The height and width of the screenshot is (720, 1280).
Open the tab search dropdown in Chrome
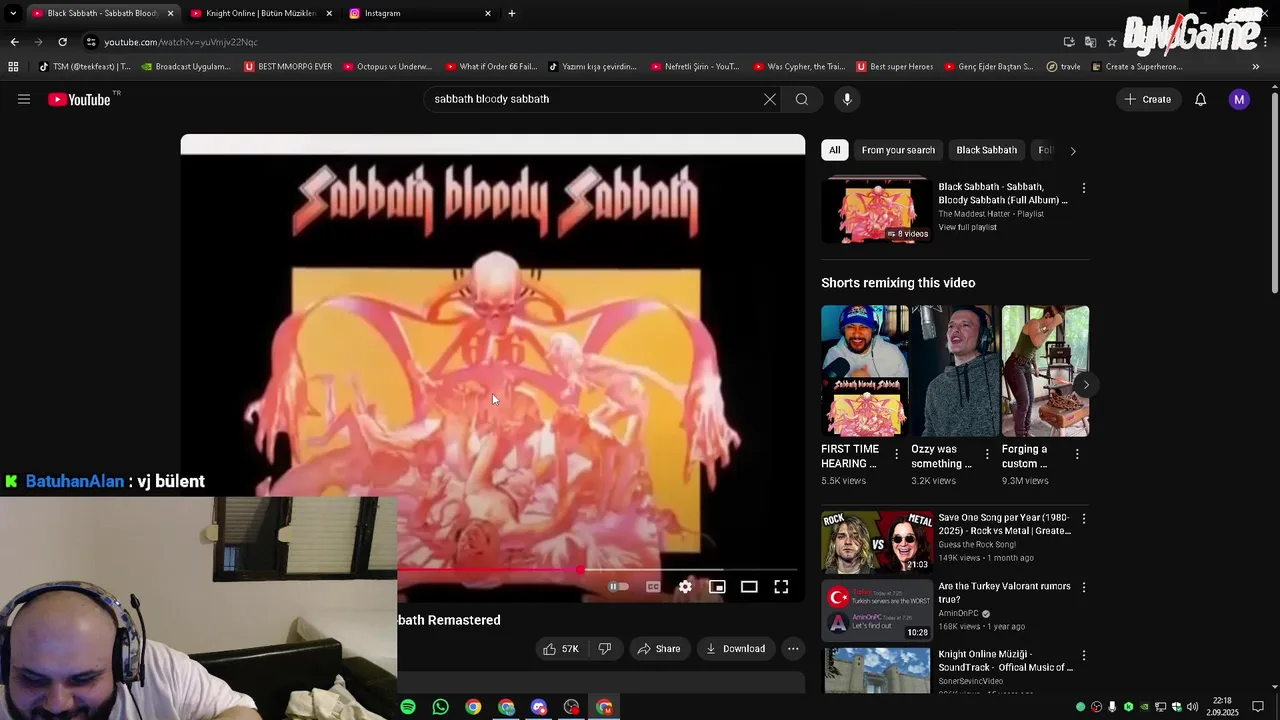[x=13, y=13]
